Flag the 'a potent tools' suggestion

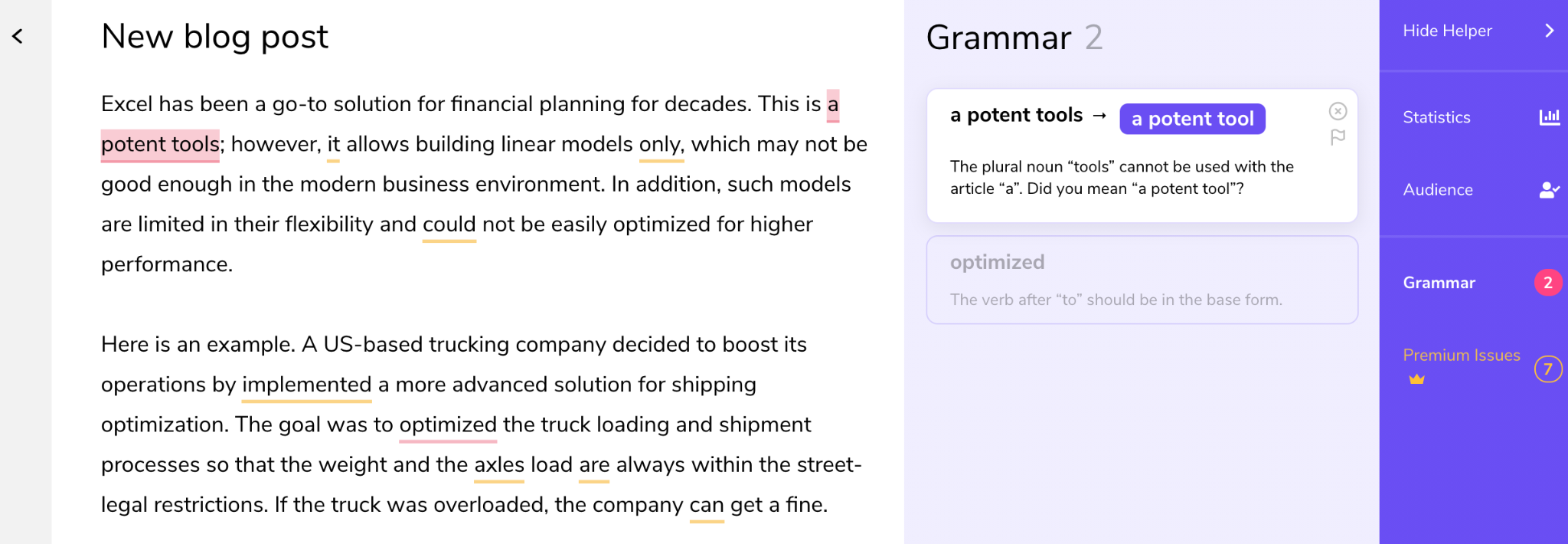(x=1338, y=137)
